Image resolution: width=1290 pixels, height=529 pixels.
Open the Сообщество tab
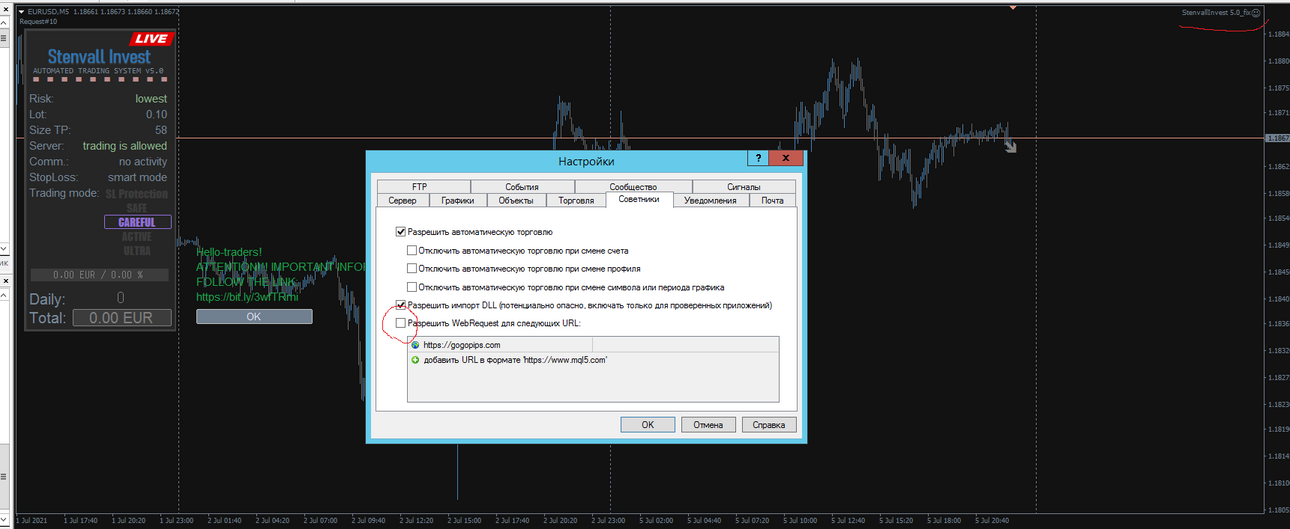point(632,187)
